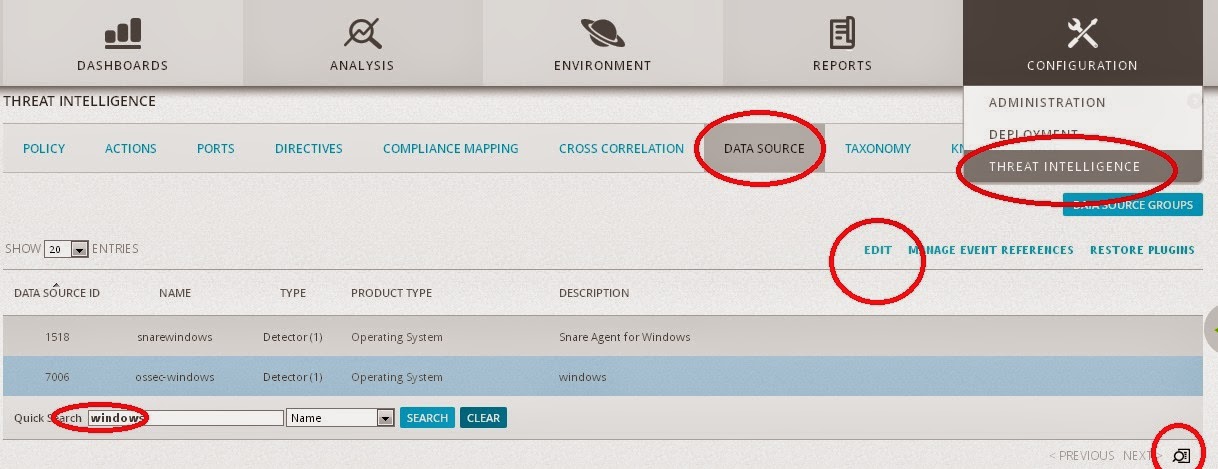Click the Analysis magnifier chart icon
Screen dimensions: 1218x469
tap(362, 34)
